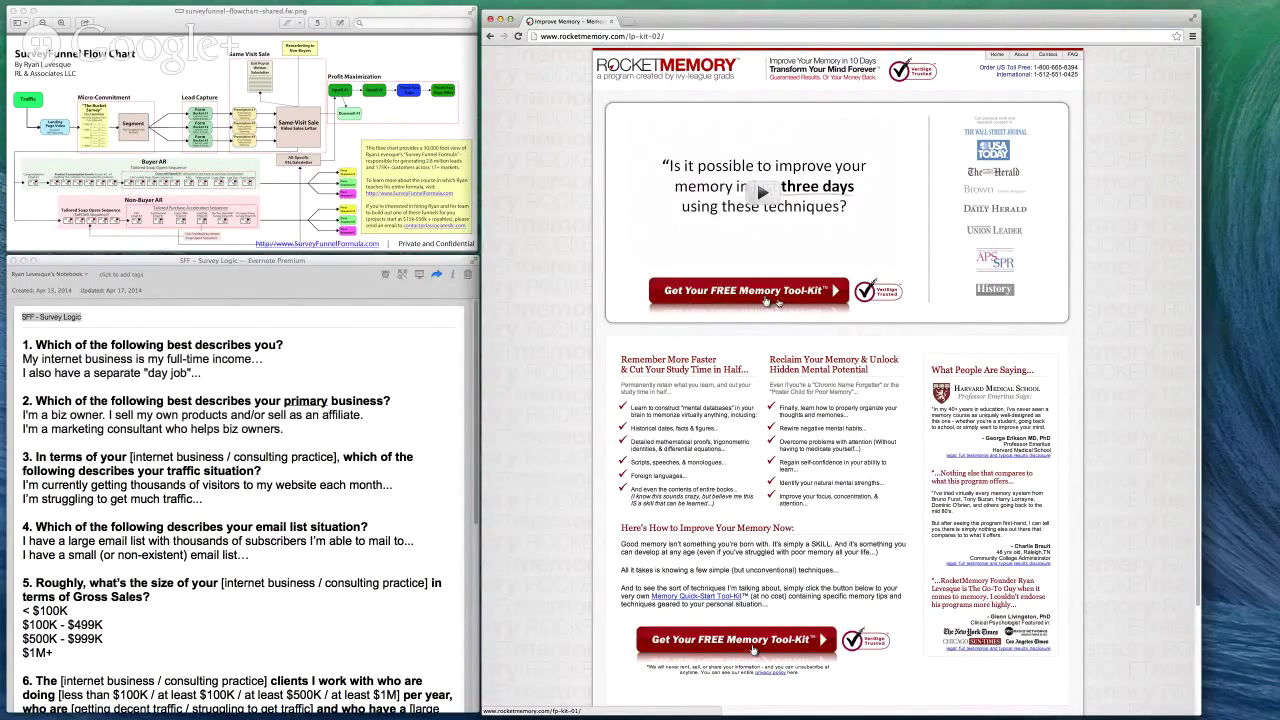The image size is (1280, 720).
Task: Enter Chrome fullscreen via the top-right arrows
Action: point(1193,17)
